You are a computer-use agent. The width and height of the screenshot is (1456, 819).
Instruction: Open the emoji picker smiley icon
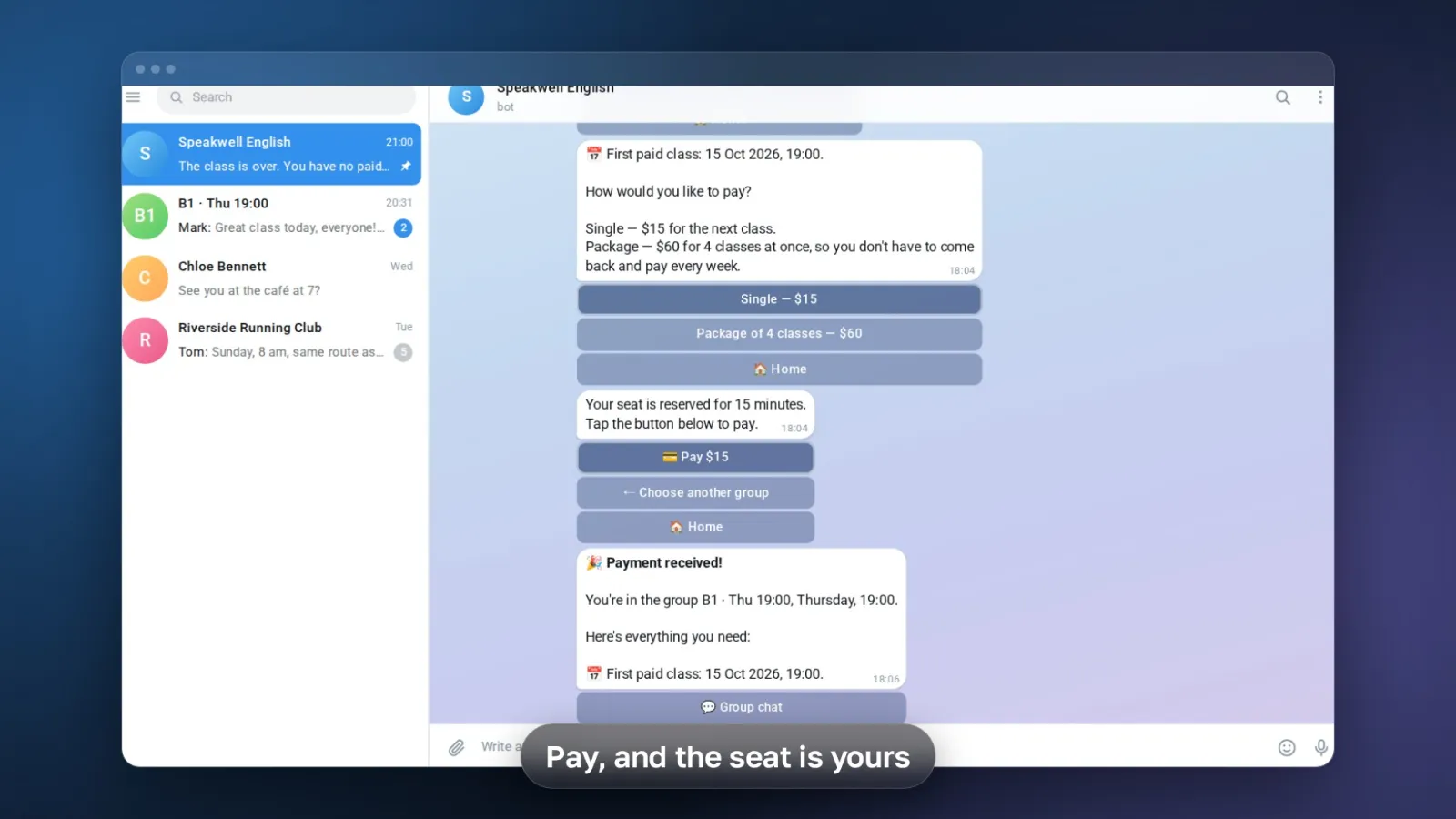[x=1286, y=747]
